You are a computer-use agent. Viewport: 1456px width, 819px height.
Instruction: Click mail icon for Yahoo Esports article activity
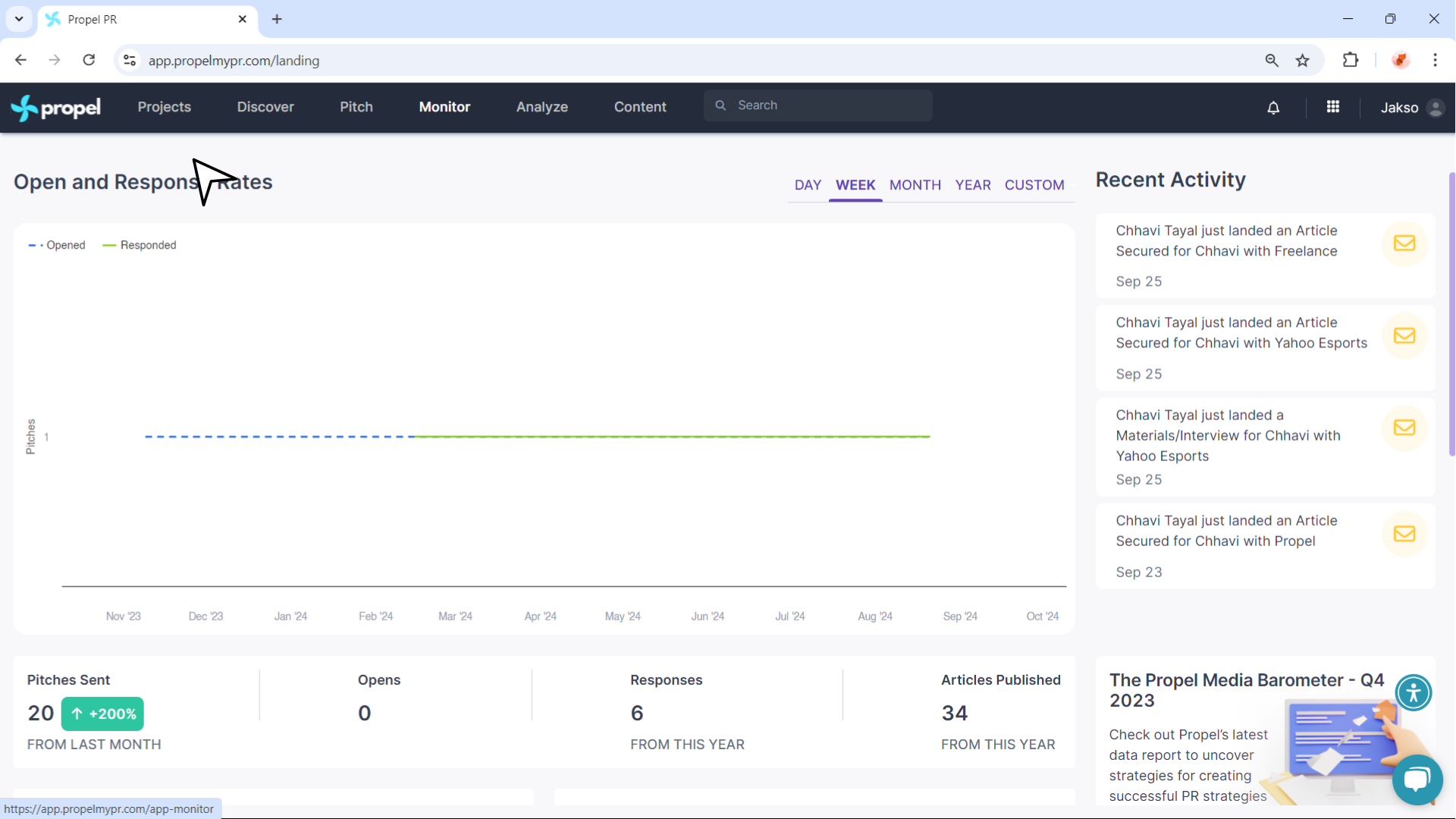(x=1404, y=336)
